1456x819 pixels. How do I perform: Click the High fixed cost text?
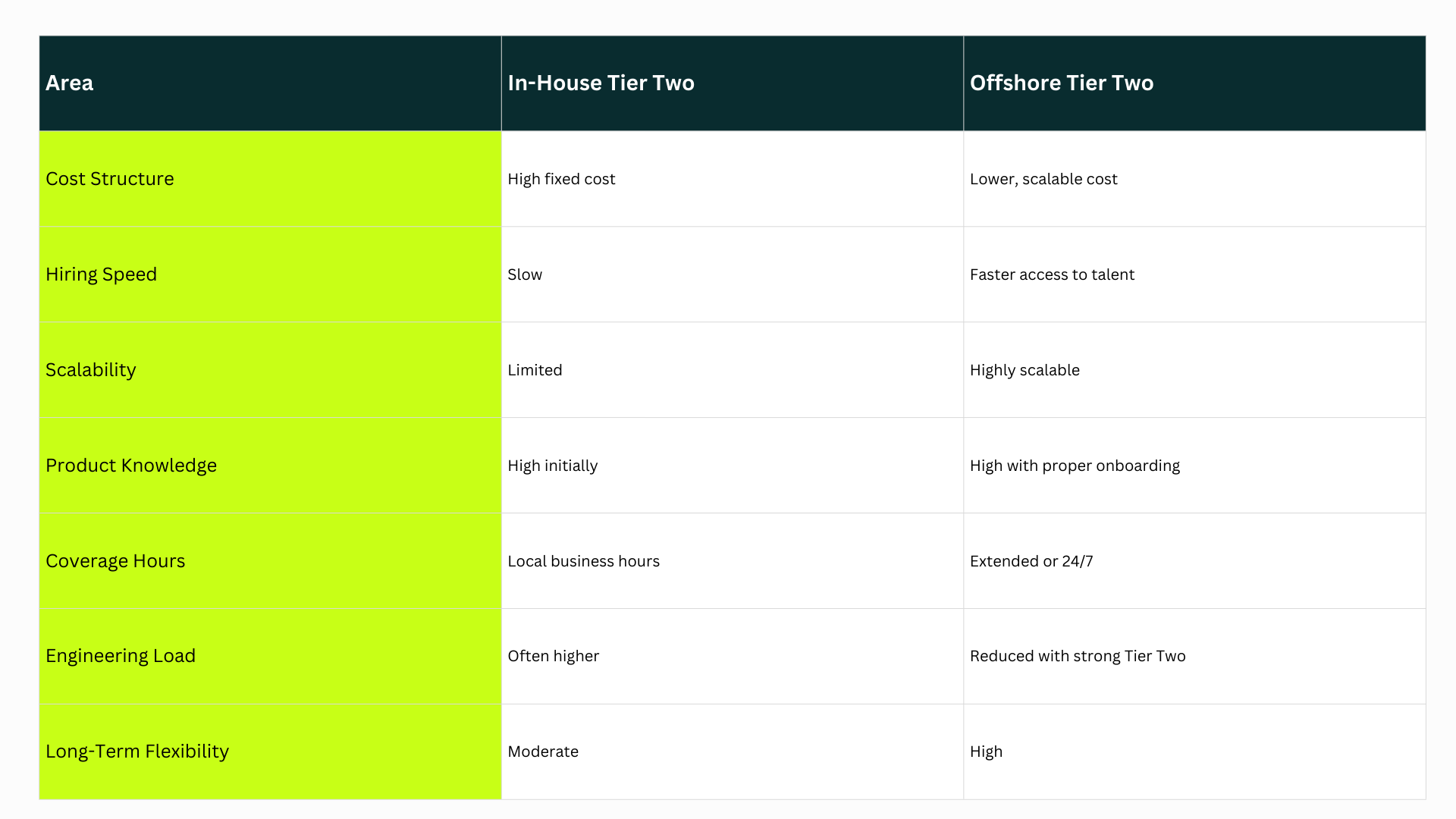561,179
